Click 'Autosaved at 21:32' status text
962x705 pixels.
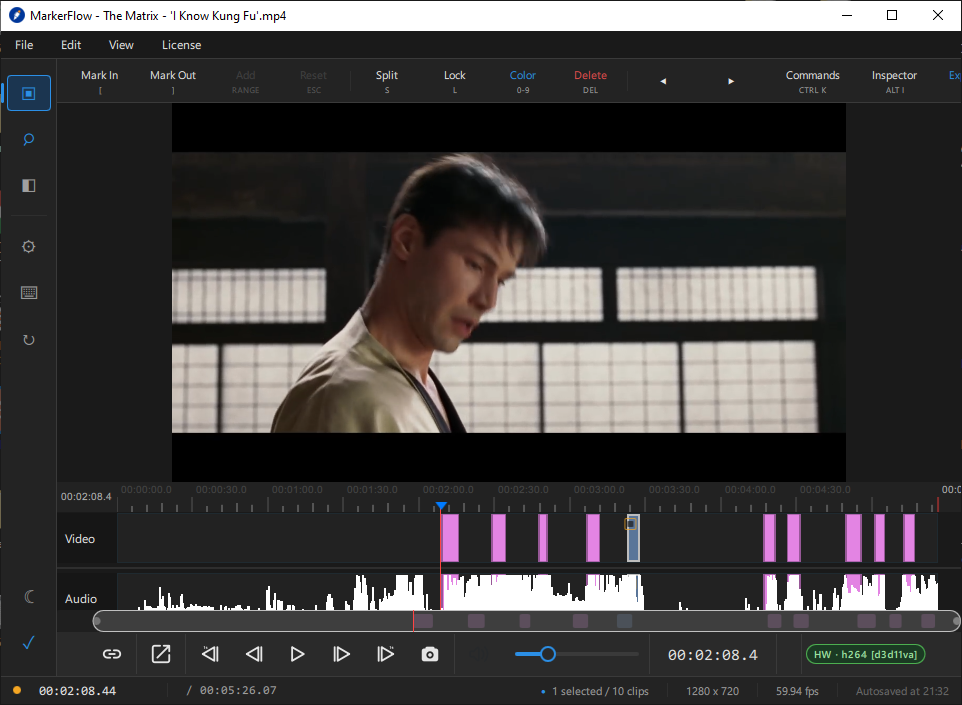[902, 691]
